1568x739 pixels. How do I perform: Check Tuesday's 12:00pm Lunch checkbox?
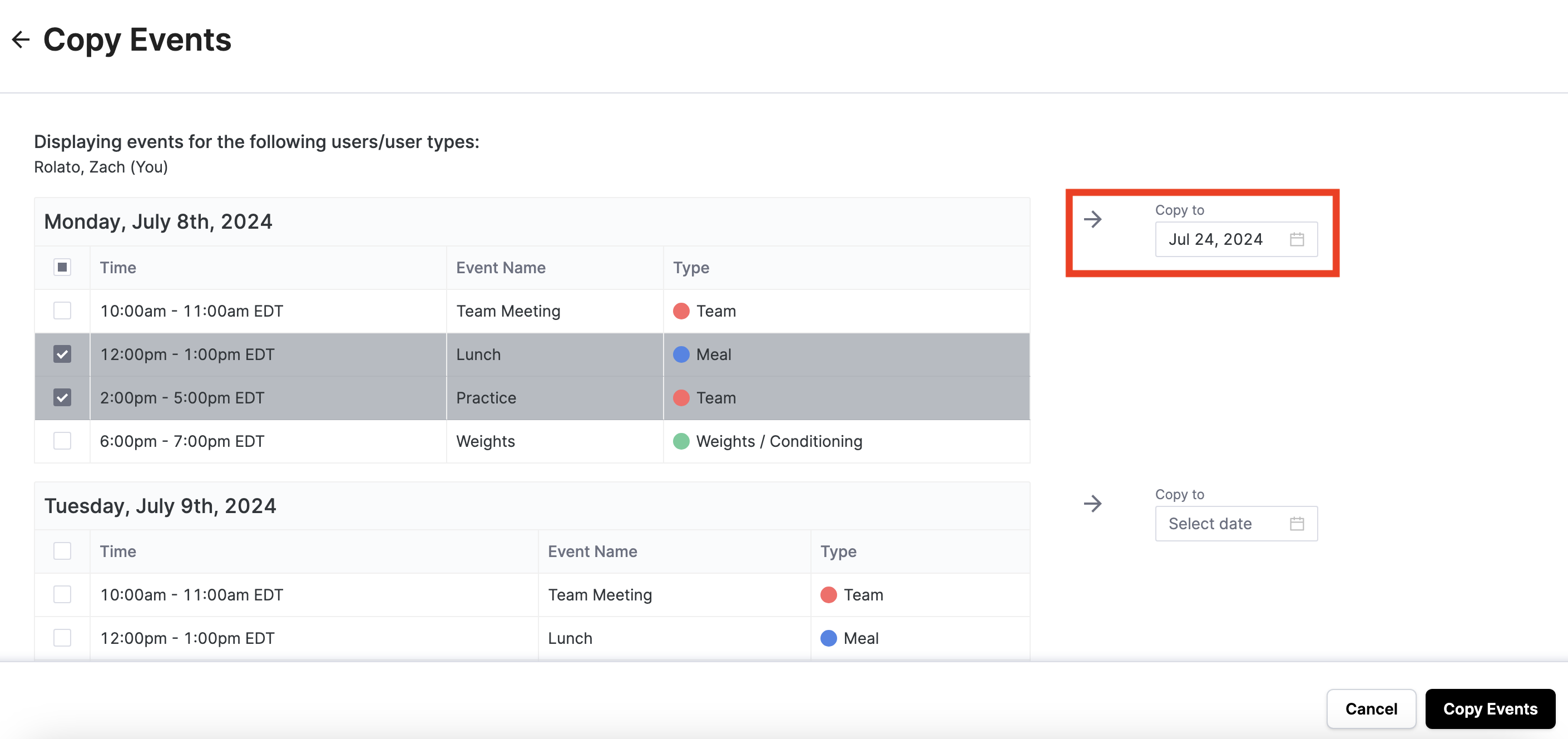click(x=62, y=638)
